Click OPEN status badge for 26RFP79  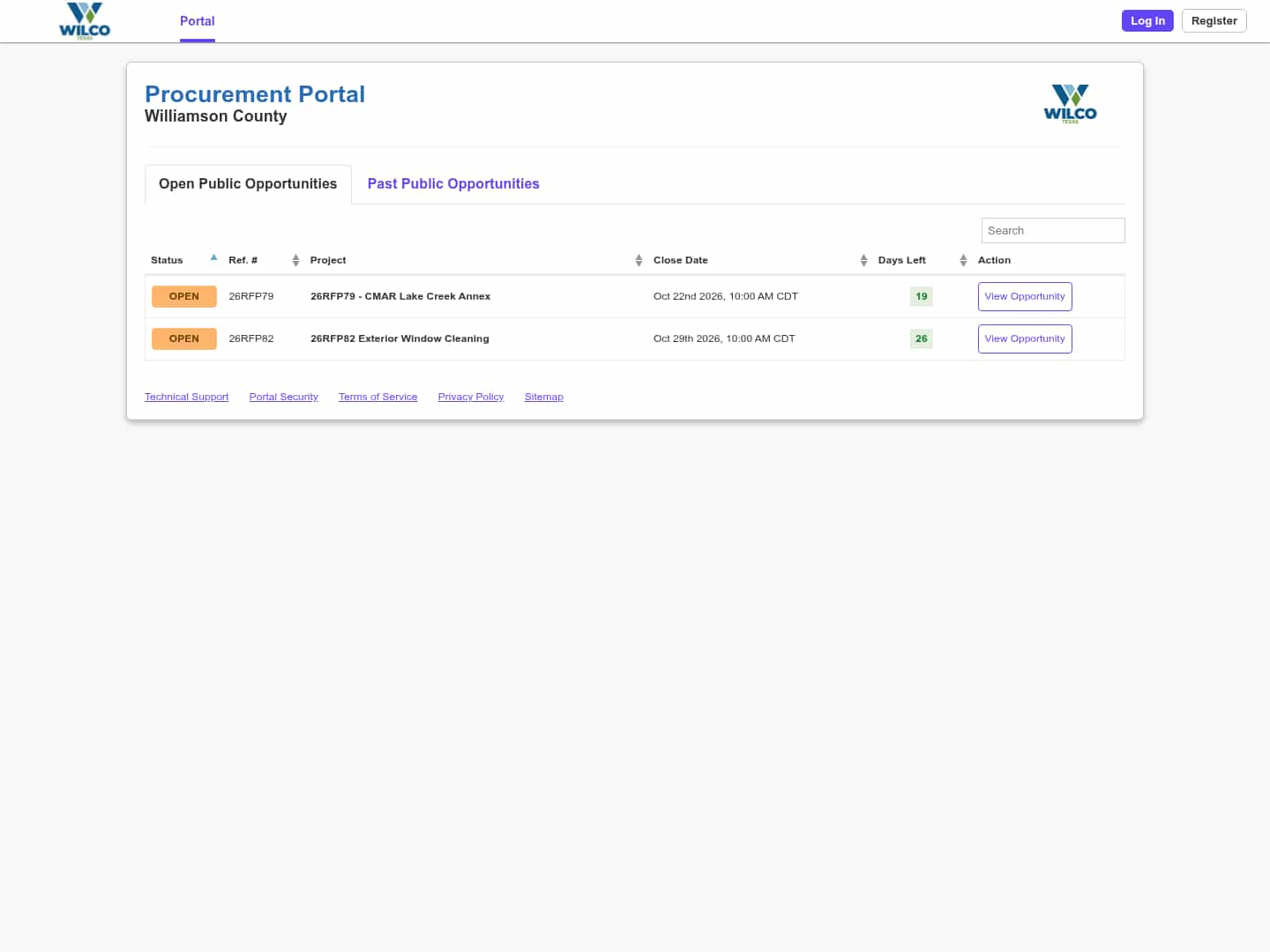[184, 296]
